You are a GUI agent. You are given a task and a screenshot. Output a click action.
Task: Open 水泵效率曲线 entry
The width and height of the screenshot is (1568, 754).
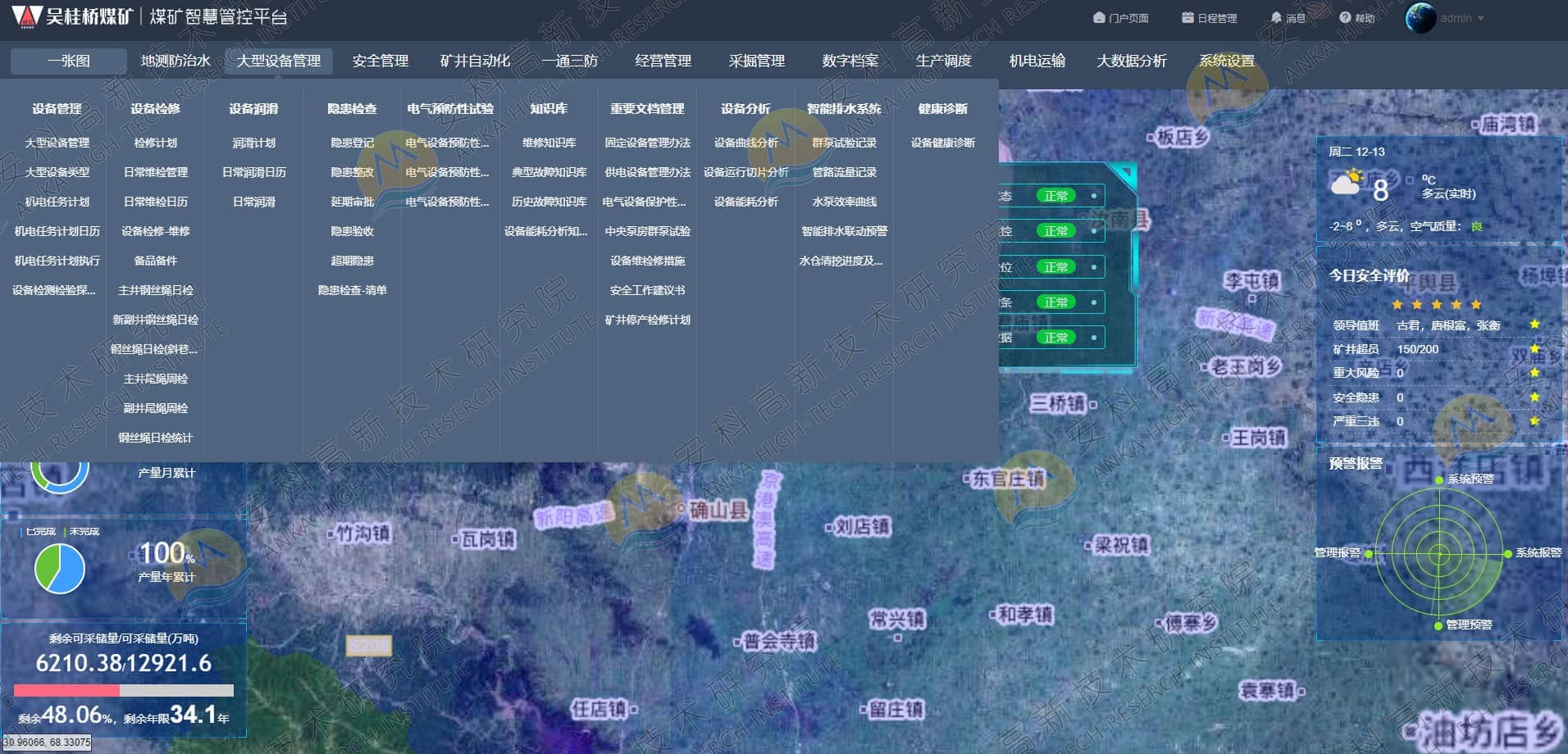point(845,202)
